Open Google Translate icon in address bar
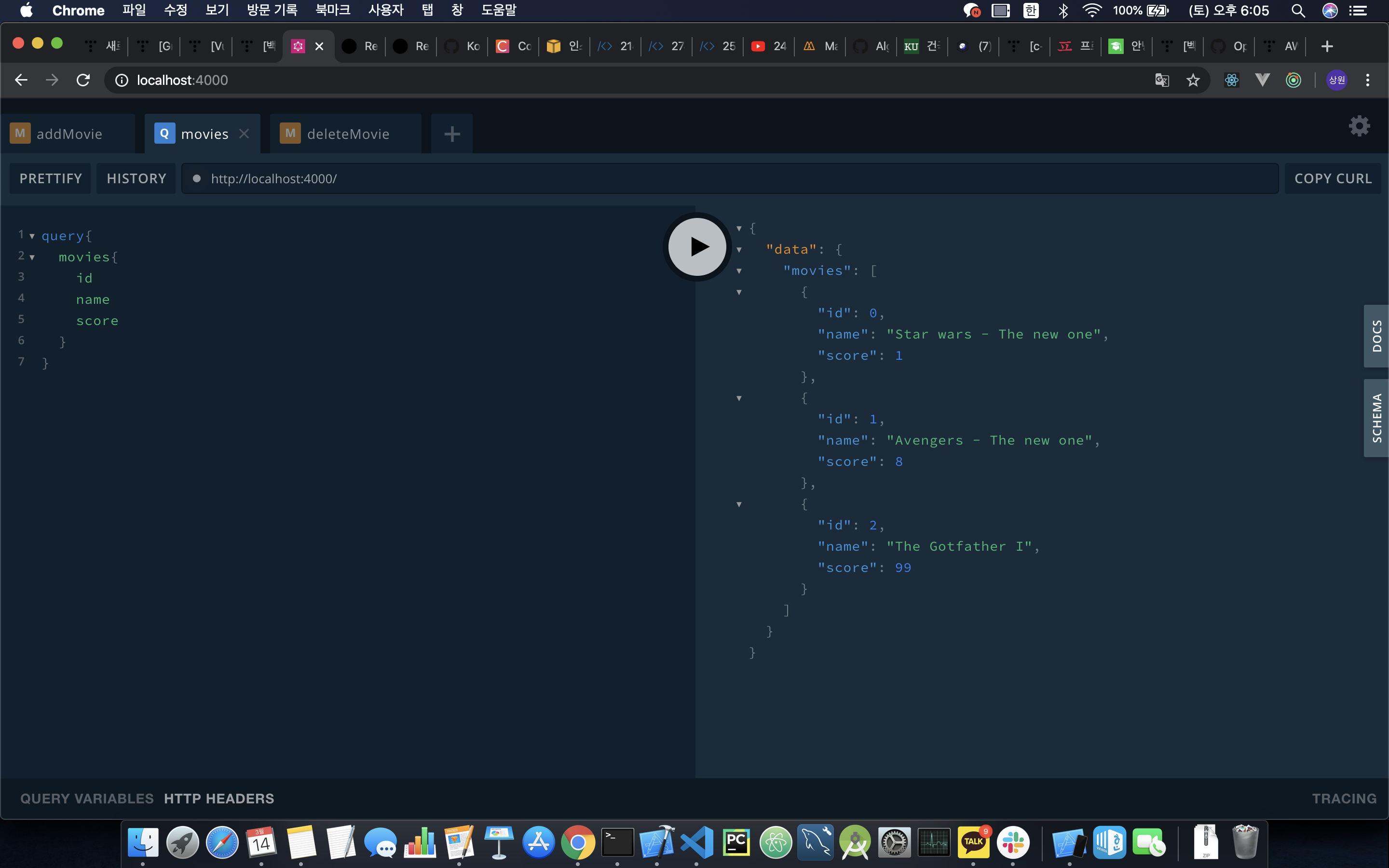This screenshot has width=1389, height=868. (1162, 80)
